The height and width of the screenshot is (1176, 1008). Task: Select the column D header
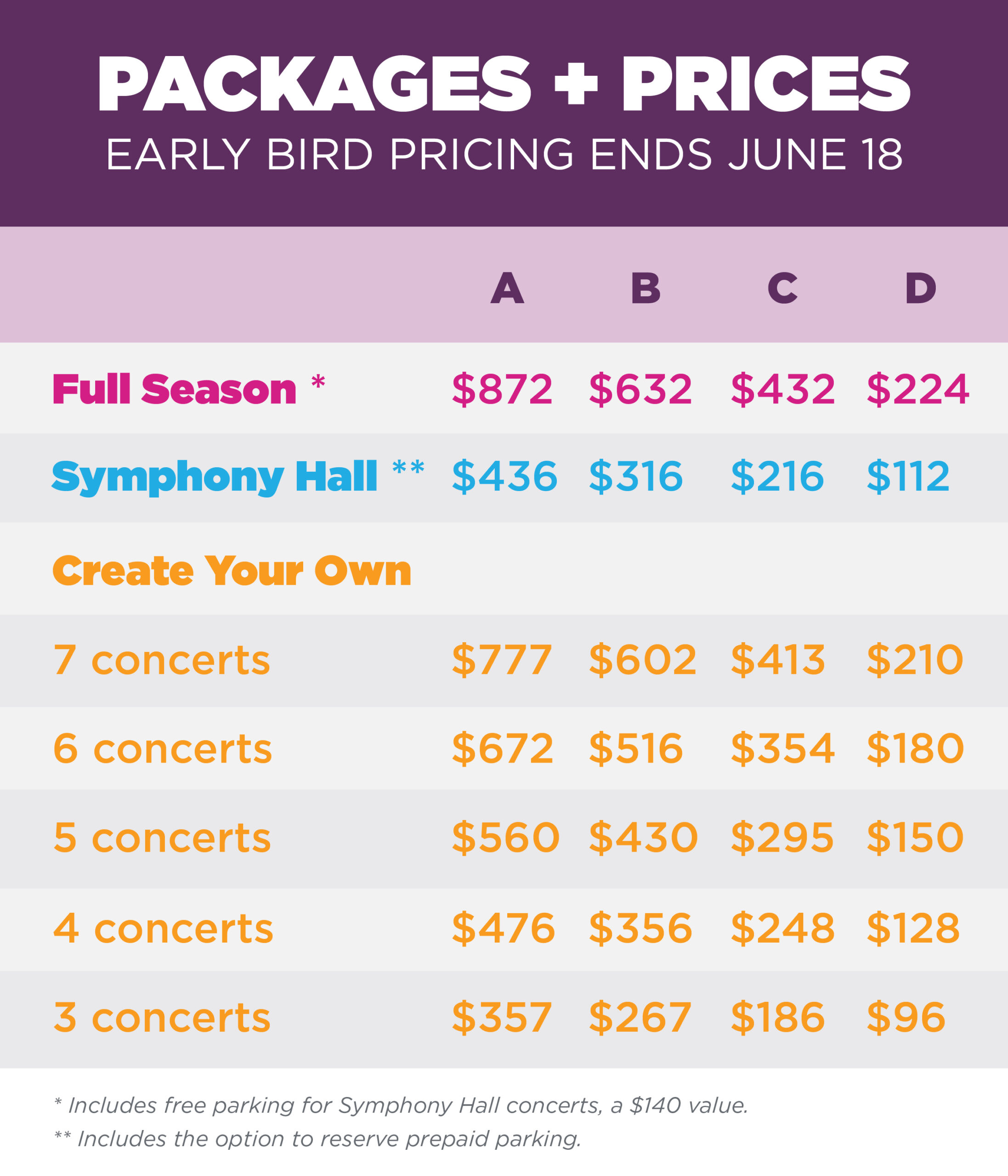[x=920, y=288]
